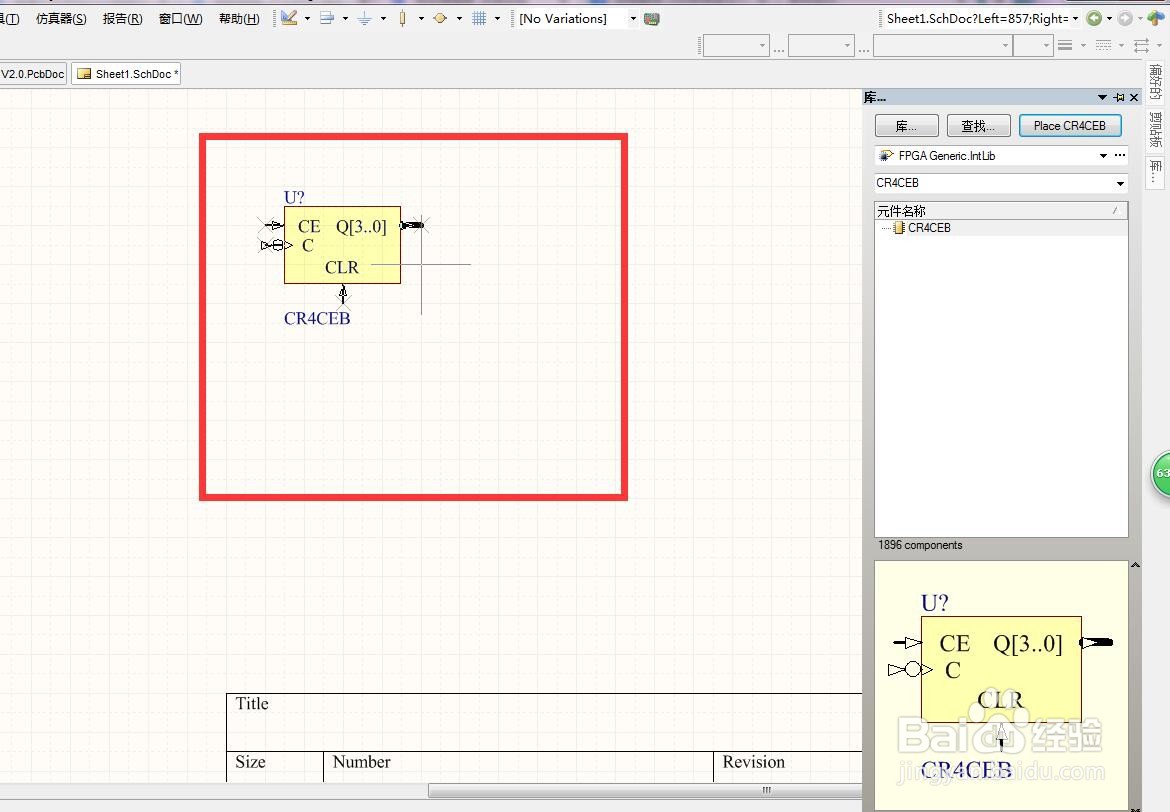Click the 查找... search button

pyautogui.click(x=978, y=126)
